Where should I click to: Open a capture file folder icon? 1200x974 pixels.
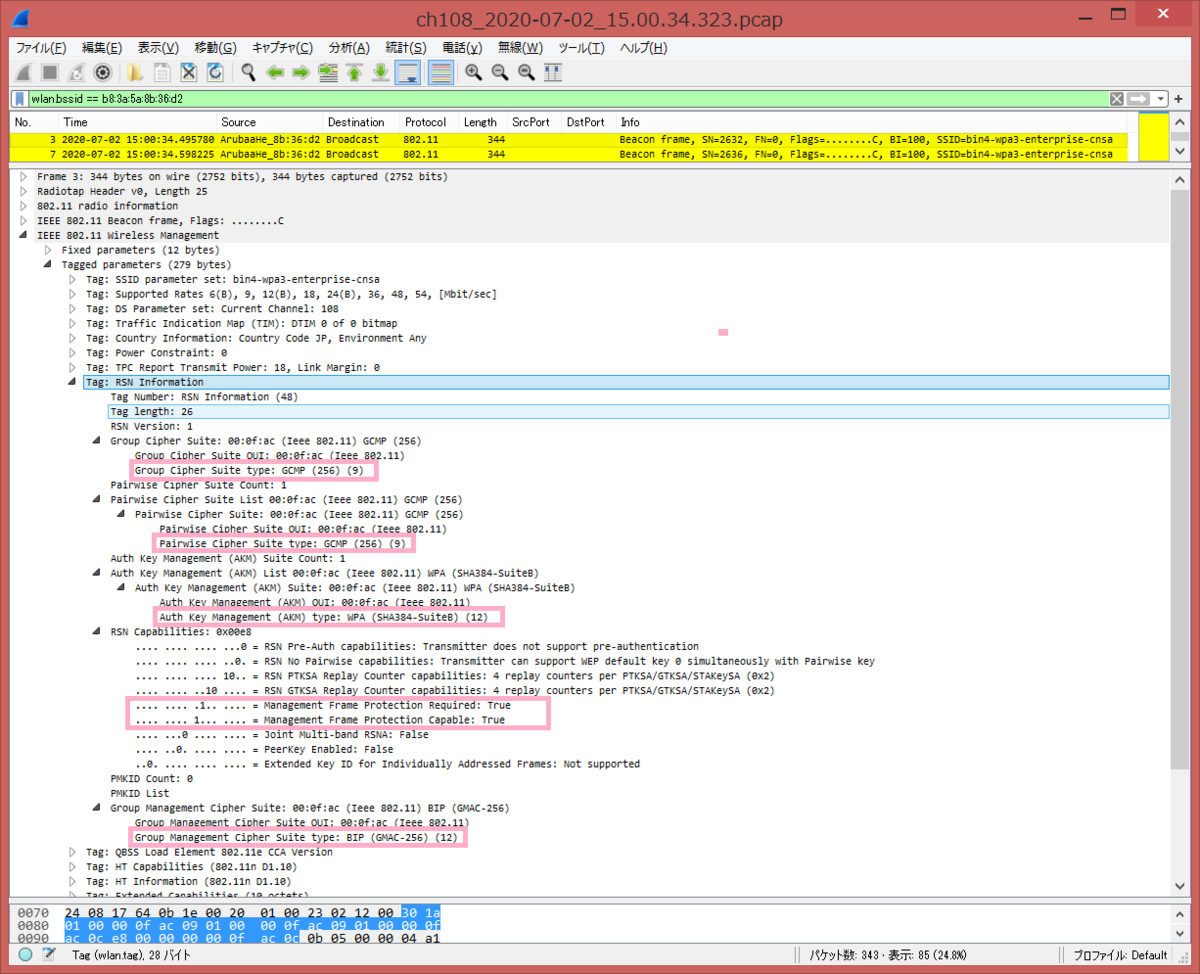[135, 73]
